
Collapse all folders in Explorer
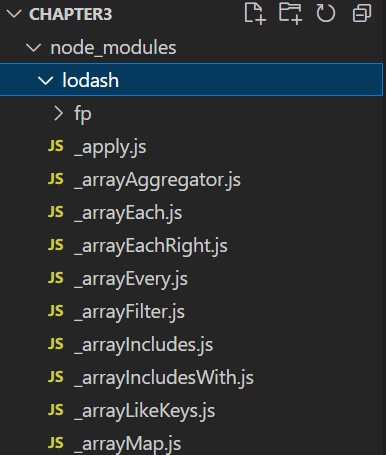click(x=362, y=13)
